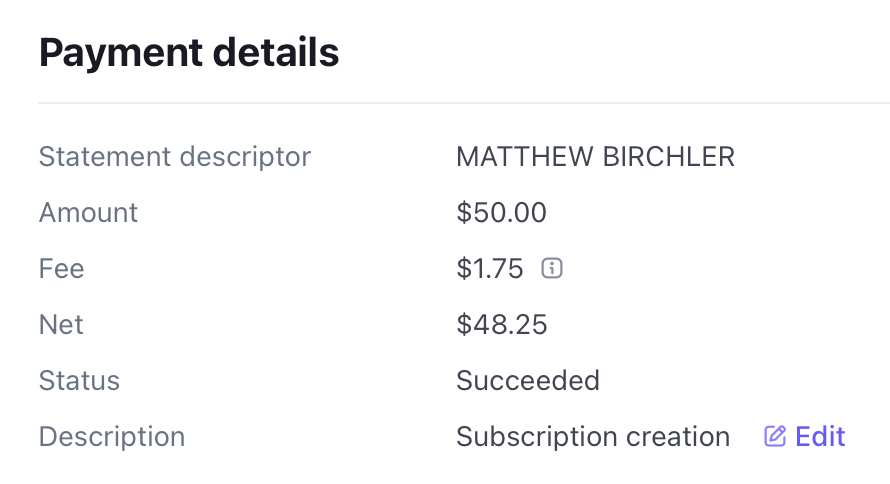Click the Status label

point(79,380)
